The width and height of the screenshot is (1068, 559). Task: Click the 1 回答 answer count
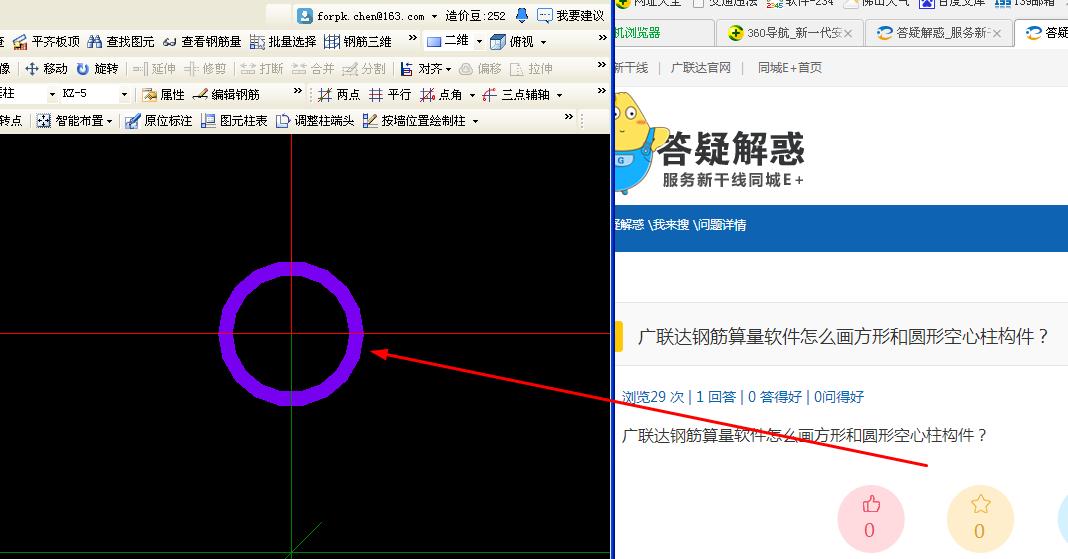click(x=716, y=397)
